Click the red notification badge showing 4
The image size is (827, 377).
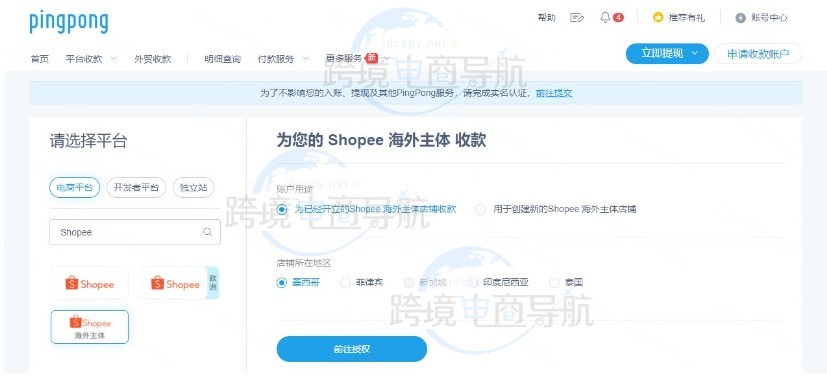click(618, 17)
